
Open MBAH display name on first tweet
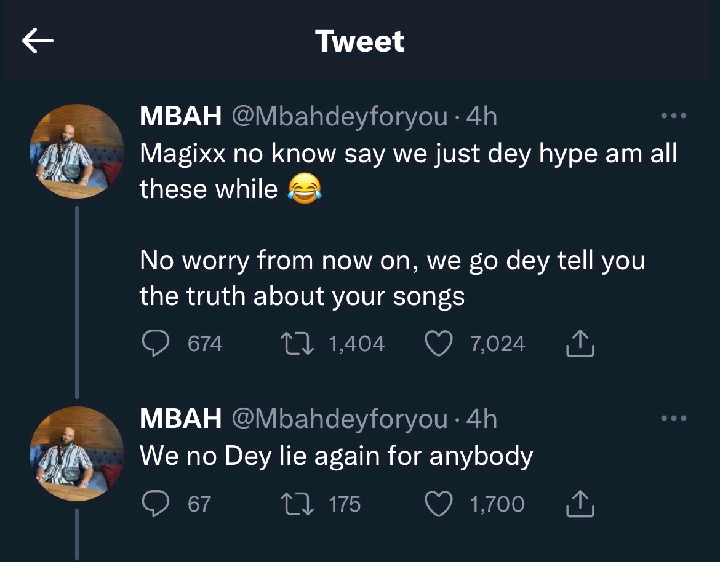tap(181, 117)
